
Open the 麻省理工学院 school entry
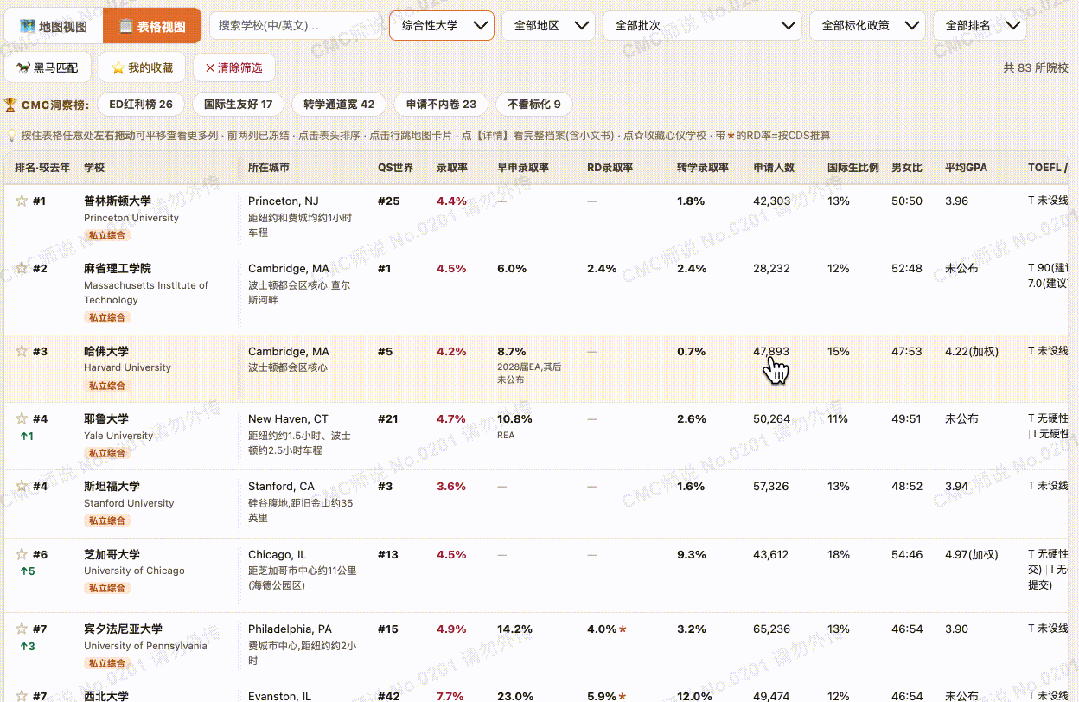pyautogui.click(x=117, y=268)
